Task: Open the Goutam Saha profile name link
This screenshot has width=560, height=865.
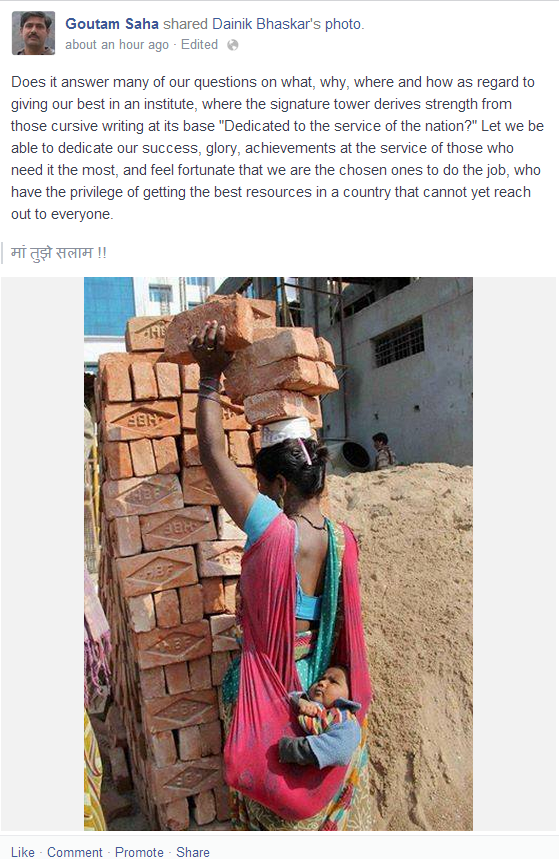Action: tap(112, 24)
